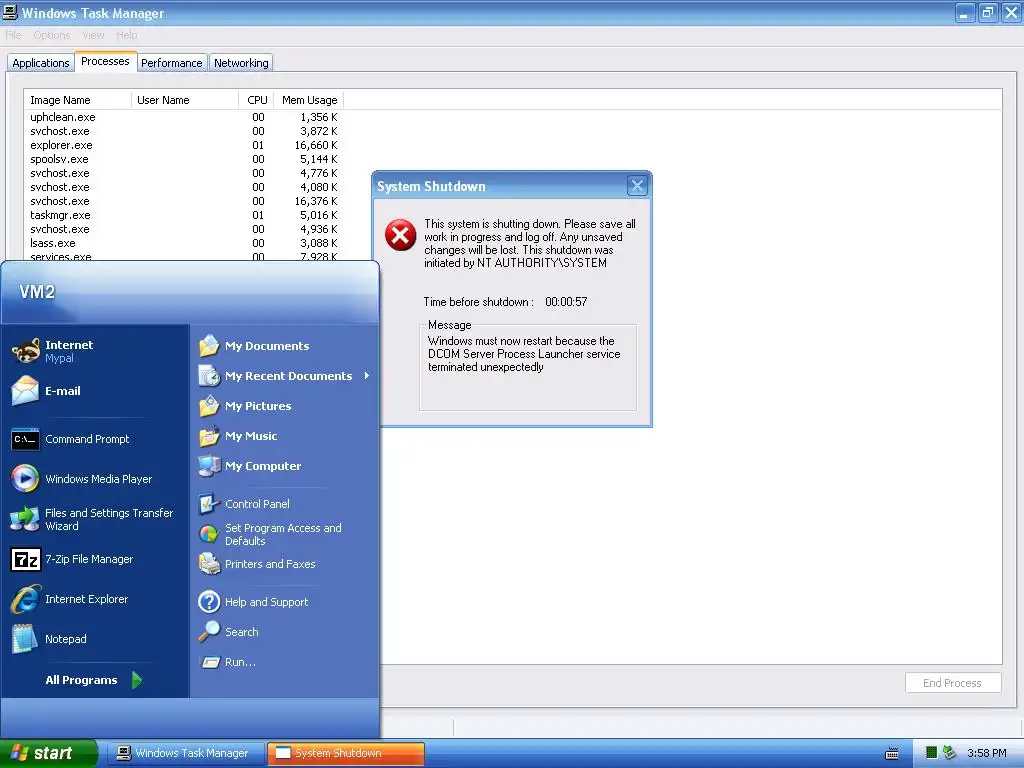
Task: Select the explorer.exe process
Action: pyautogui.click(x=184, y=145)
